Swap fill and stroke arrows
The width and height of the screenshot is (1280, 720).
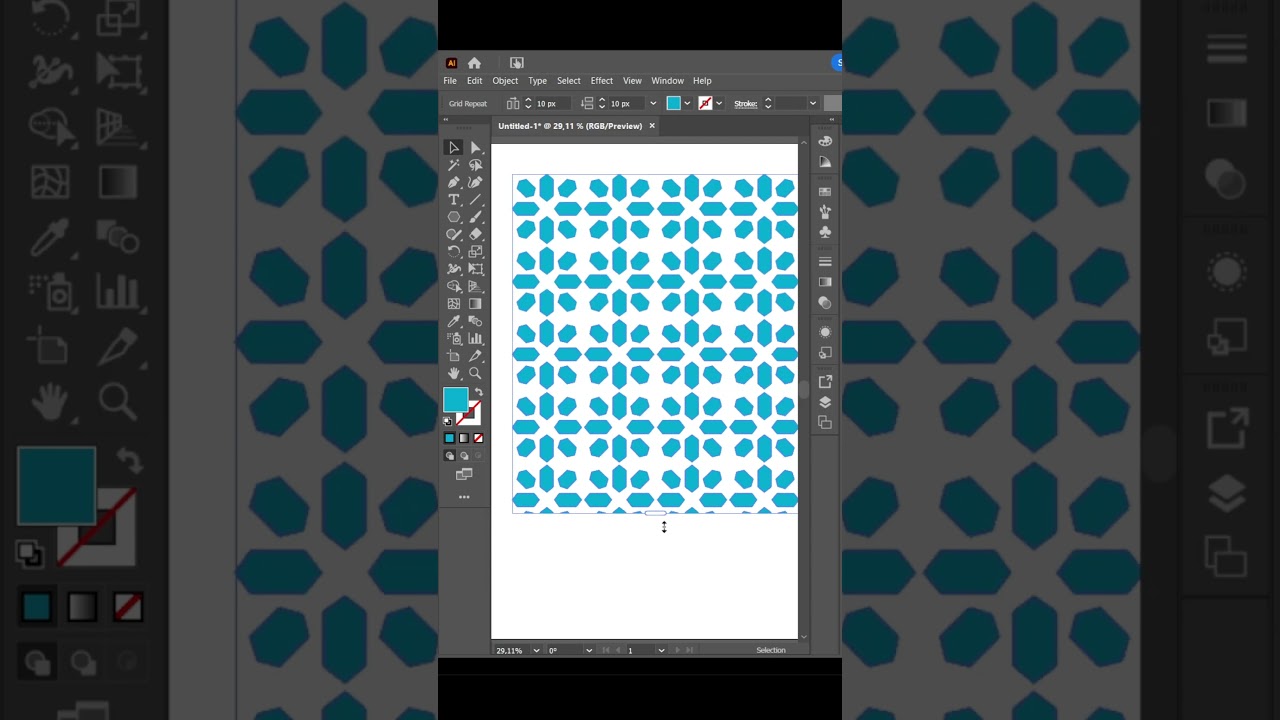[x=478, y=393]
